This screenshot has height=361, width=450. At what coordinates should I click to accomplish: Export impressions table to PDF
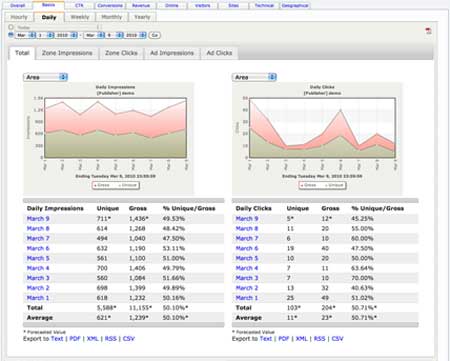[x=75, y=339]
